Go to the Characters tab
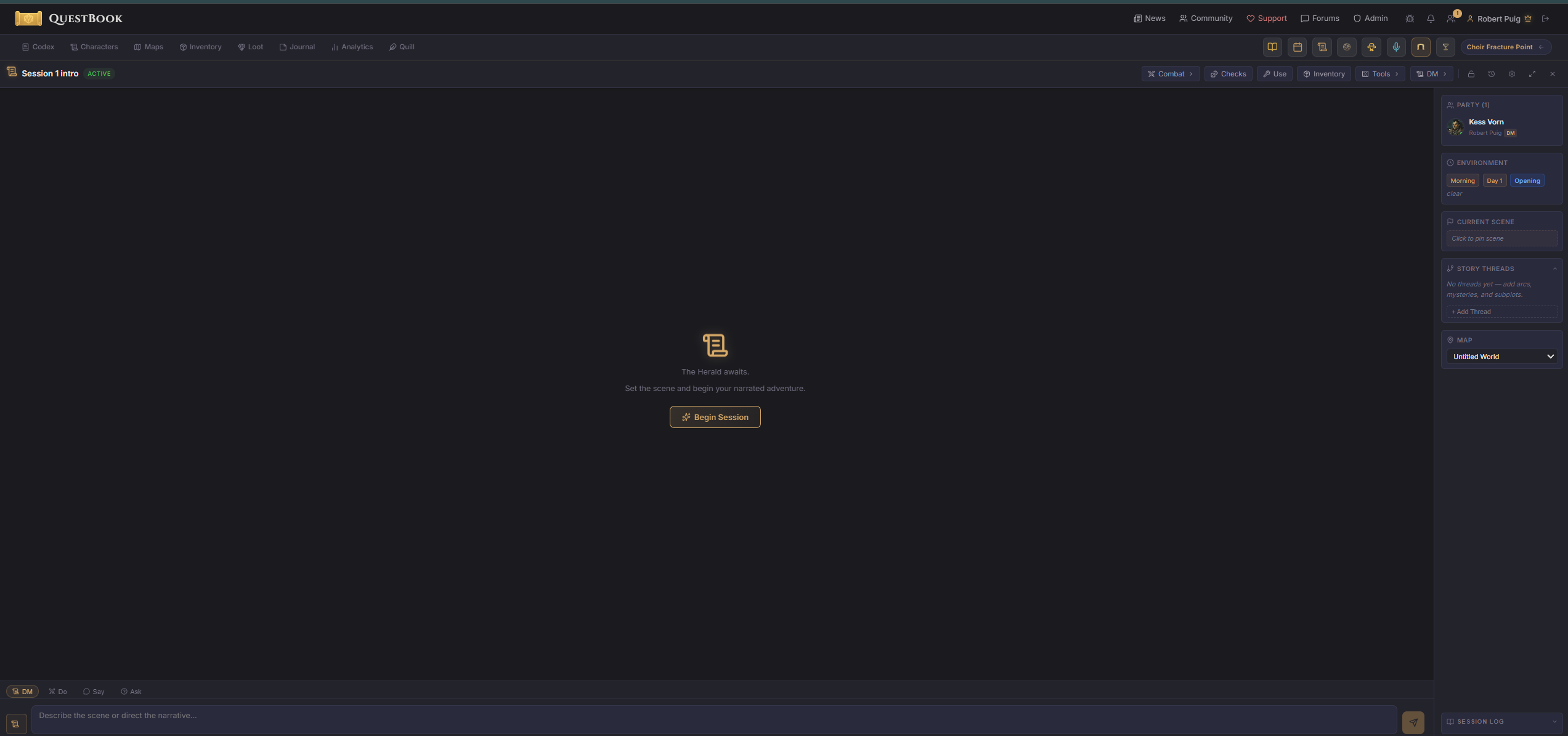 pyautogui.click(x=94, y=47)
